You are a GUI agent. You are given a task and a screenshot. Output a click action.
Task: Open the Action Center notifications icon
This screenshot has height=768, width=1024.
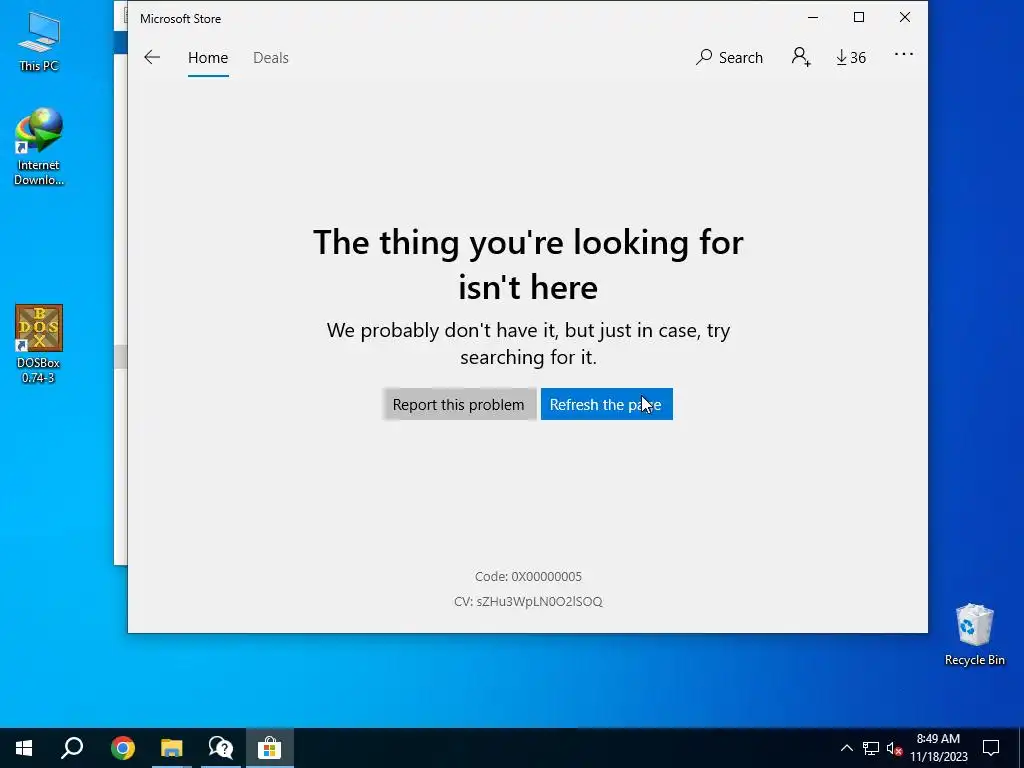pos(991,748)
